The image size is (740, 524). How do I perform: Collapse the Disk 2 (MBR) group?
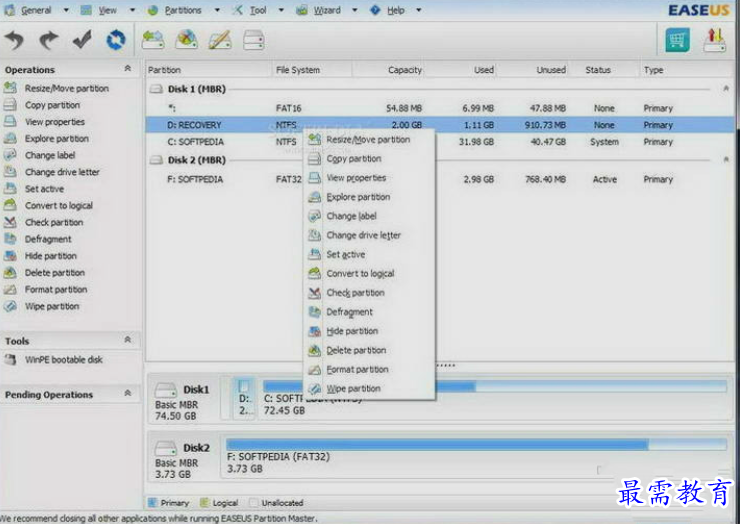(x=726, y=160)
